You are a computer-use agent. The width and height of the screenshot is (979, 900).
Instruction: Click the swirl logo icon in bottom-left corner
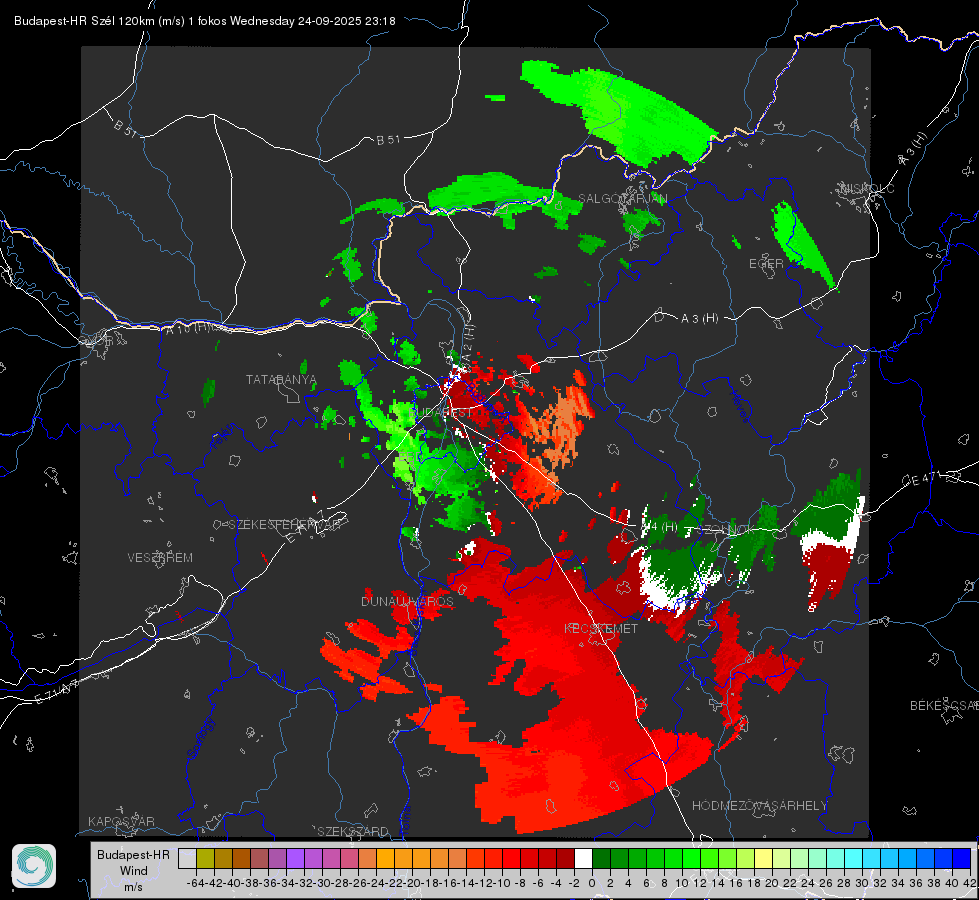[34, 865]
